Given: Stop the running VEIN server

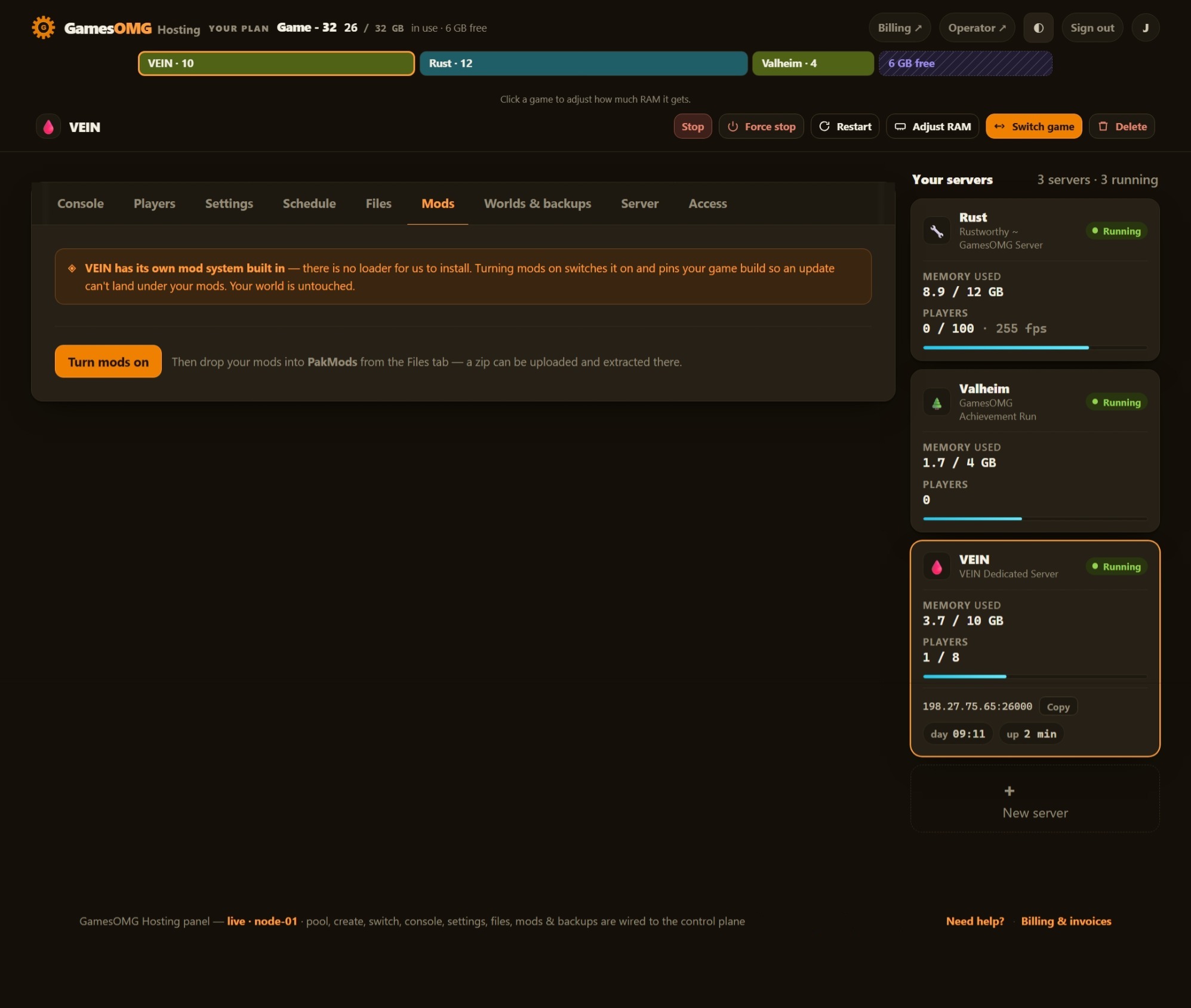Looking at the screenshot, I should point(693,127).
